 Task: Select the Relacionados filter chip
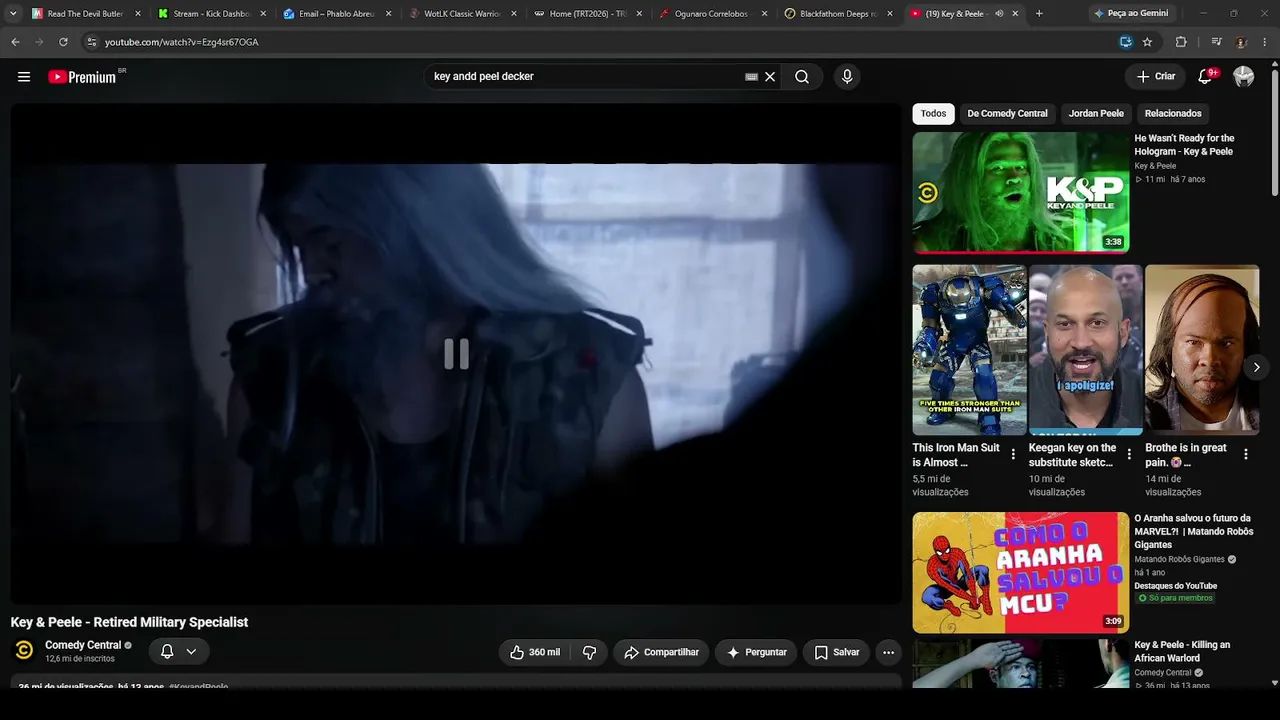pos(1173,113)
